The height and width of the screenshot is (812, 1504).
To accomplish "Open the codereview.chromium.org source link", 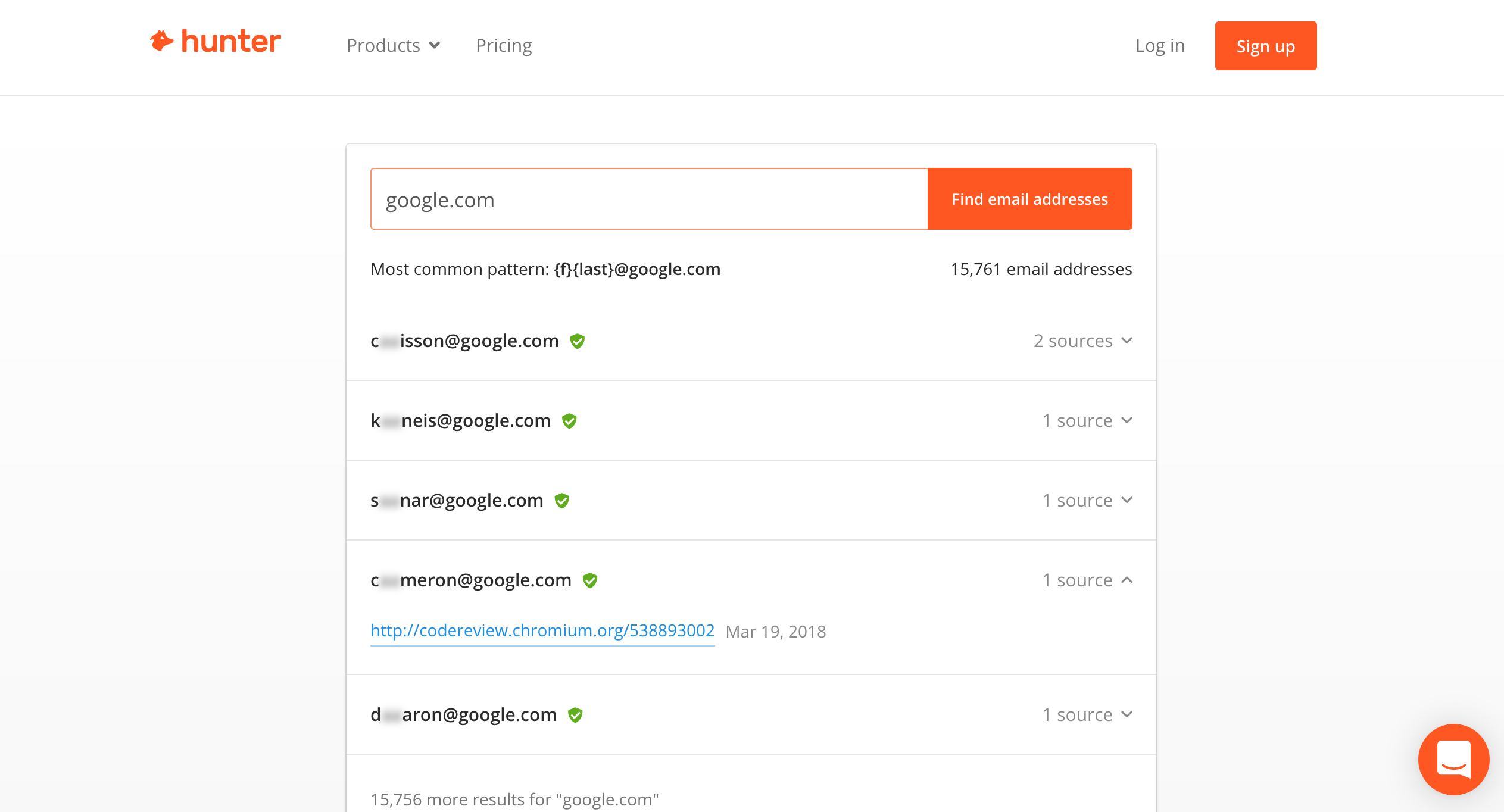I will 542,630.
